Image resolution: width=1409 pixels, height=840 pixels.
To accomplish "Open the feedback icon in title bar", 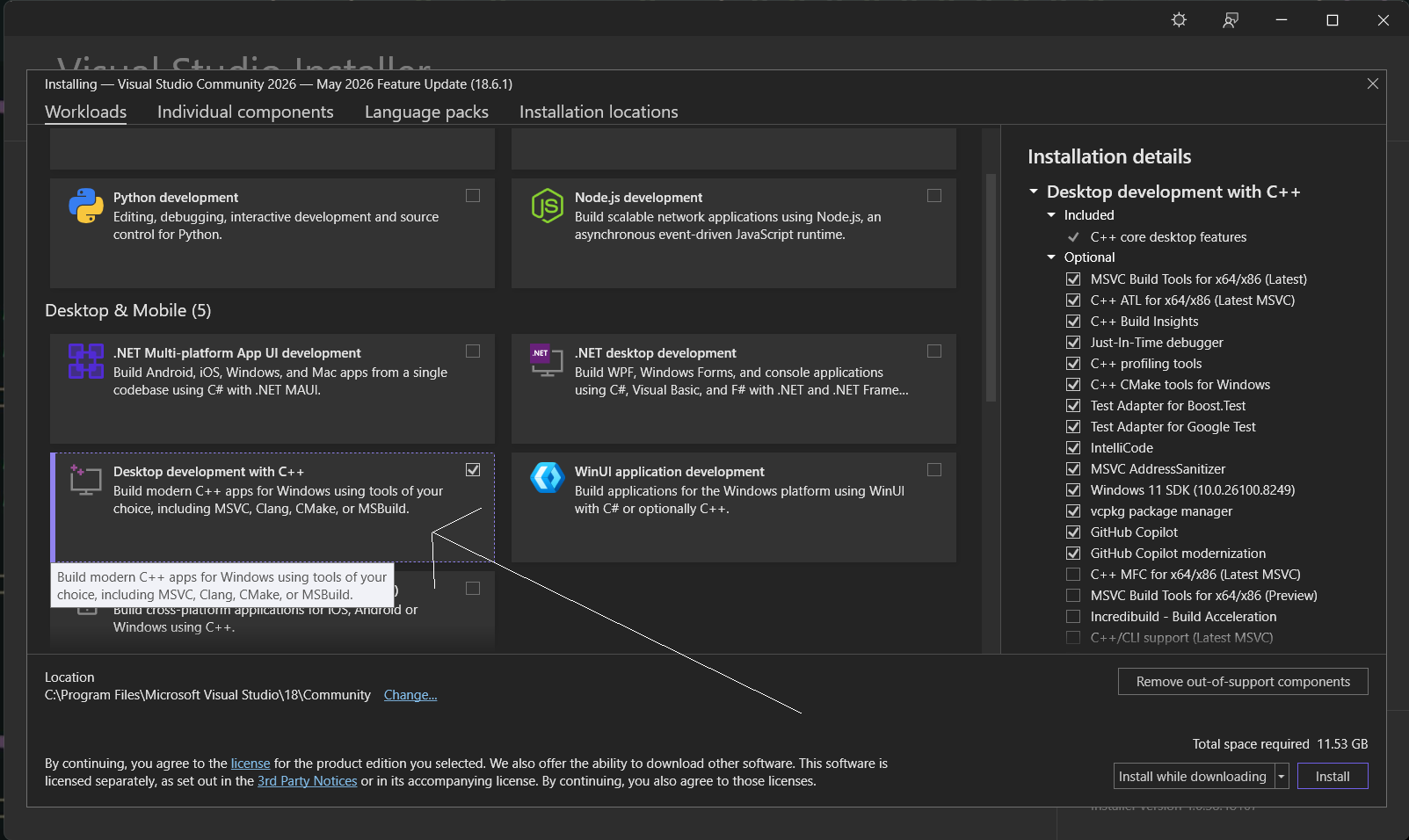I will pos(1231,20).
